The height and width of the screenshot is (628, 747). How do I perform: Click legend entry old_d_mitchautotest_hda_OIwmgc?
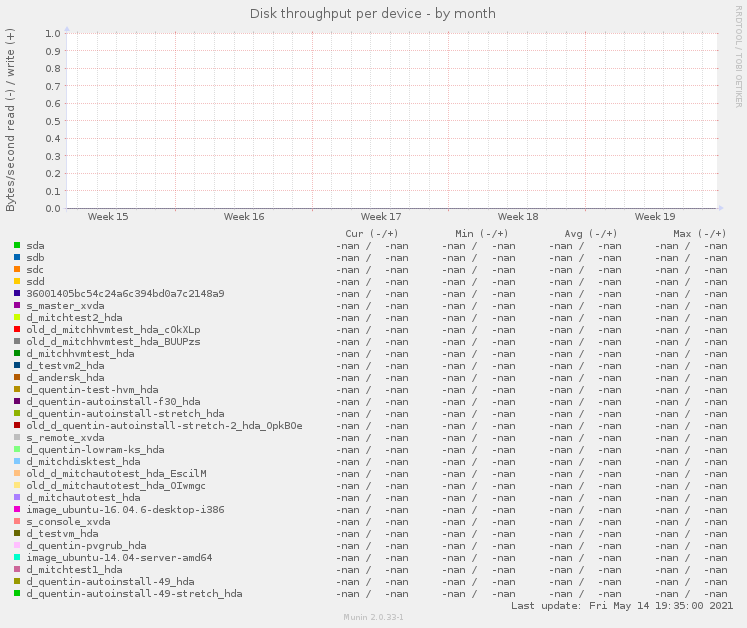[x=116, y=486]
